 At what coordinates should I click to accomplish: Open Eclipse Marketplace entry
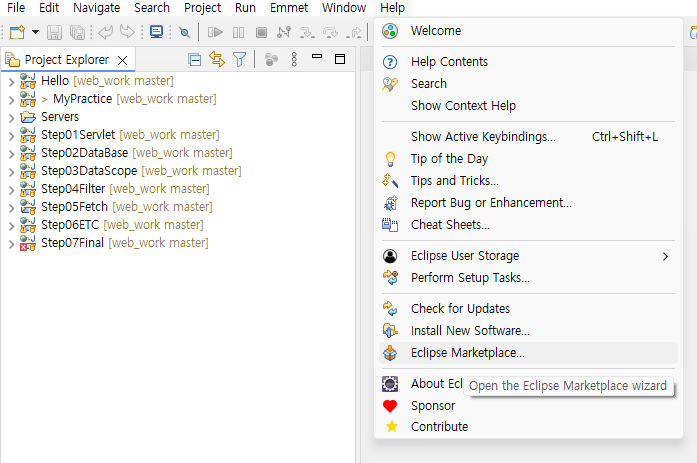(x=528, y=353)
